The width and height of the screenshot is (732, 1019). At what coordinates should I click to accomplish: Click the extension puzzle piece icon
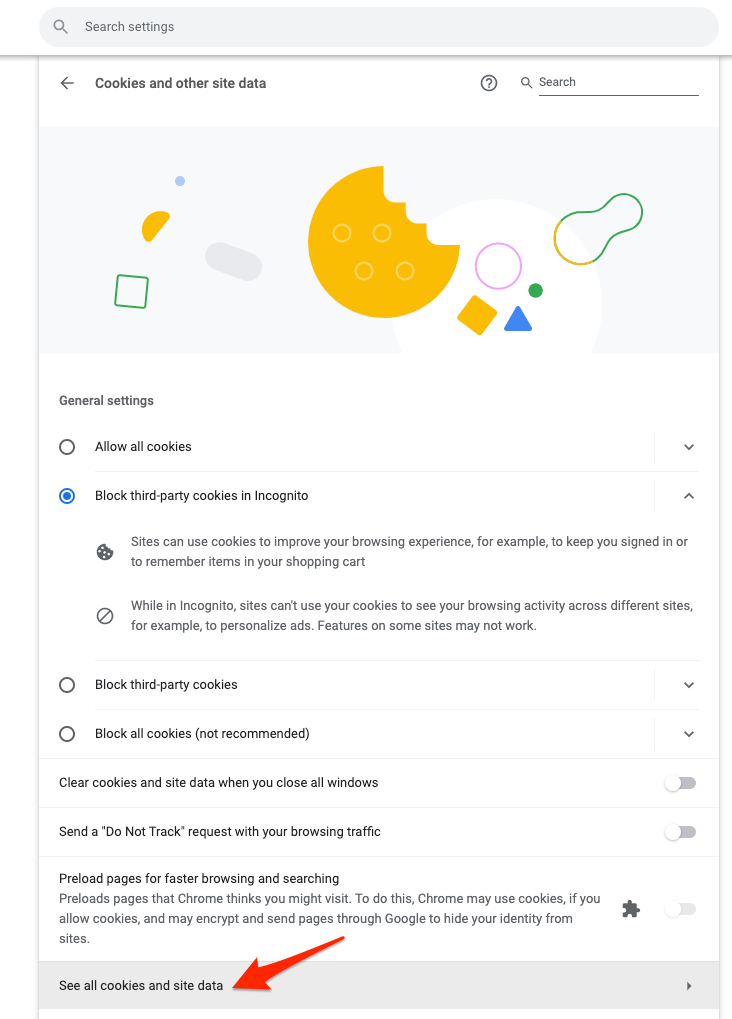point(631,909)
